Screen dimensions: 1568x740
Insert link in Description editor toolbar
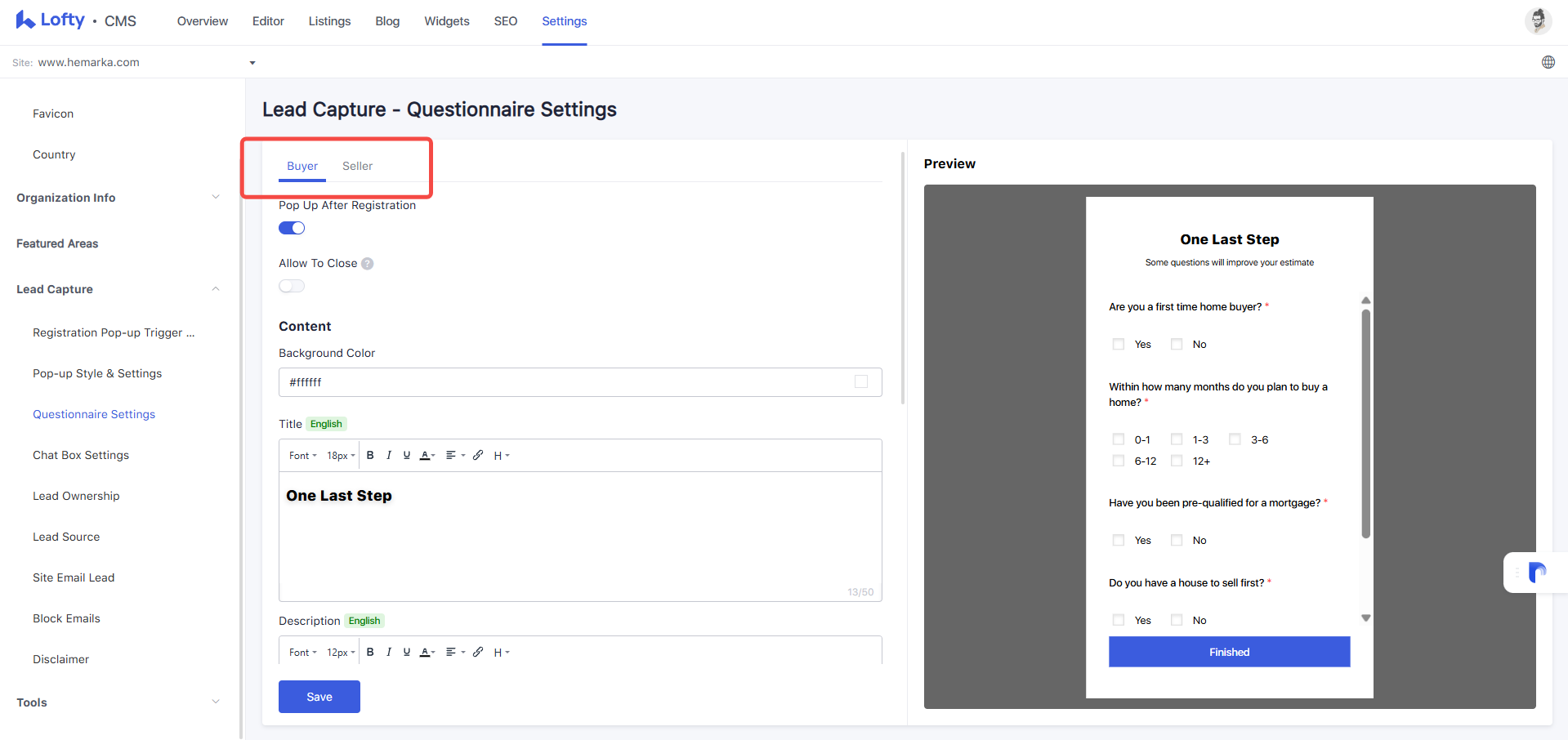point(478,653)
